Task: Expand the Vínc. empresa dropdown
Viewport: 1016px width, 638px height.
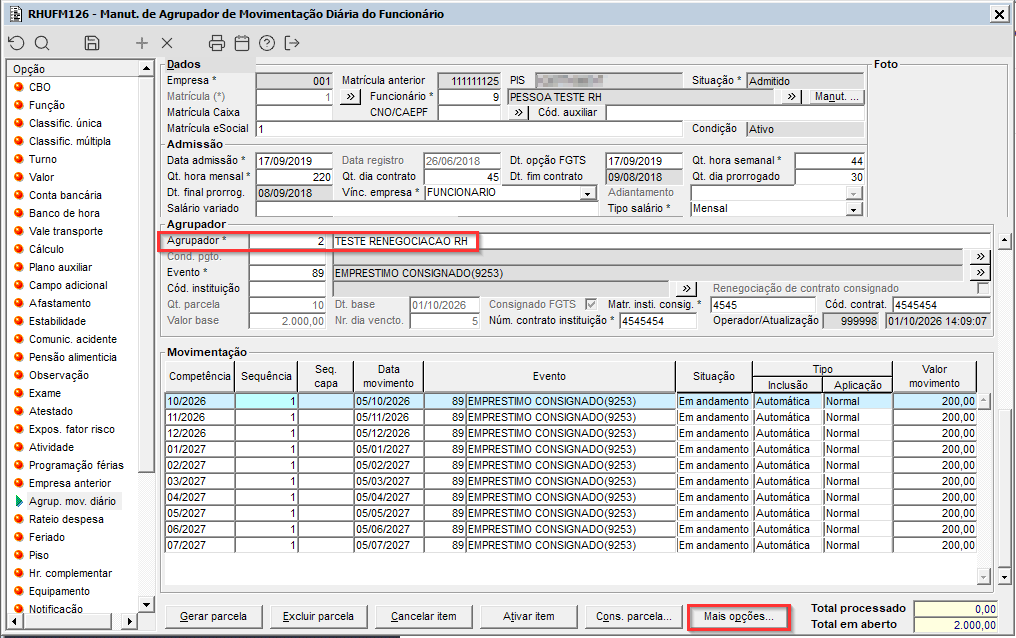Action: (x=588, y=193)
